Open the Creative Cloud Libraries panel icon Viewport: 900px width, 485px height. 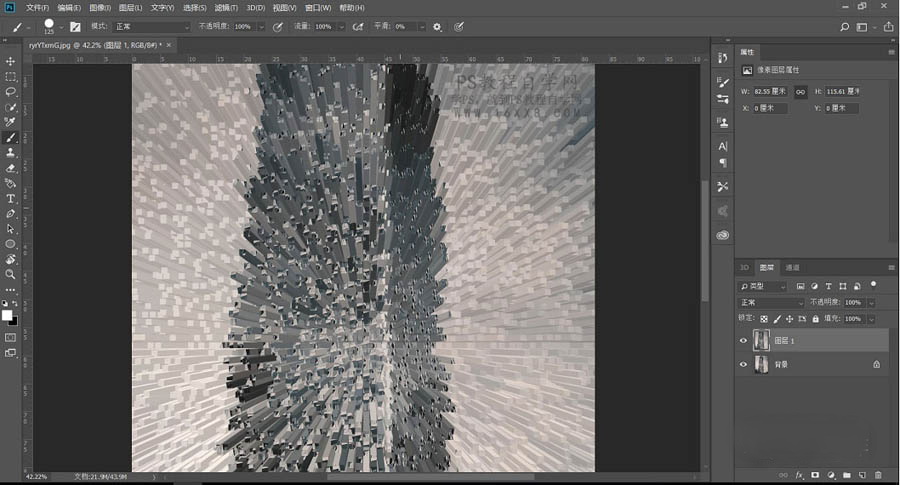723,235
